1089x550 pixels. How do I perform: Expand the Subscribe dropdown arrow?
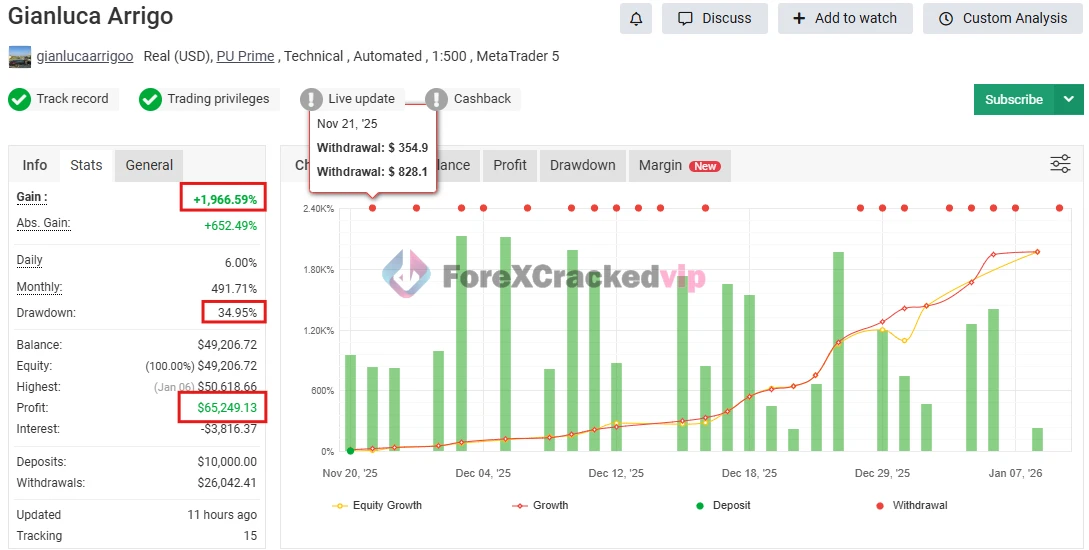pyautogui.click(x=1069, y=99)
